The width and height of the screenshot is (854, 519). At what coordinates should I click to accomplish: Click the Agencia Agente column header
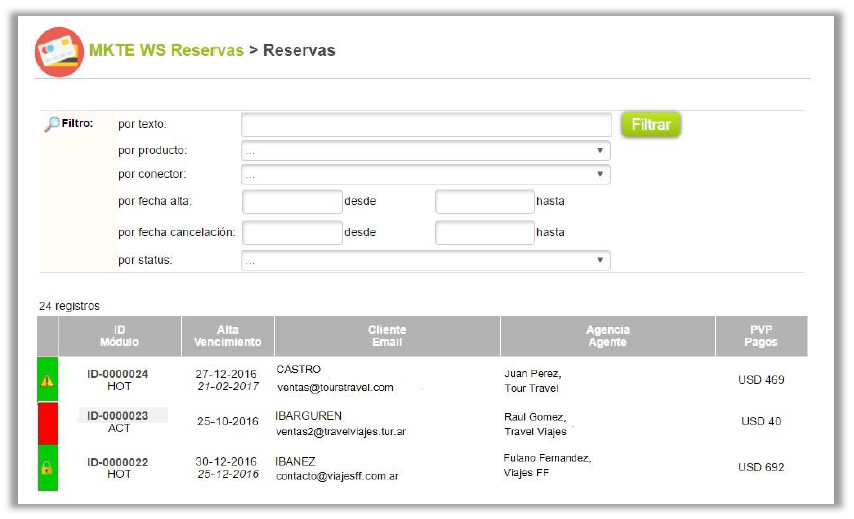[x=608, y=336]
